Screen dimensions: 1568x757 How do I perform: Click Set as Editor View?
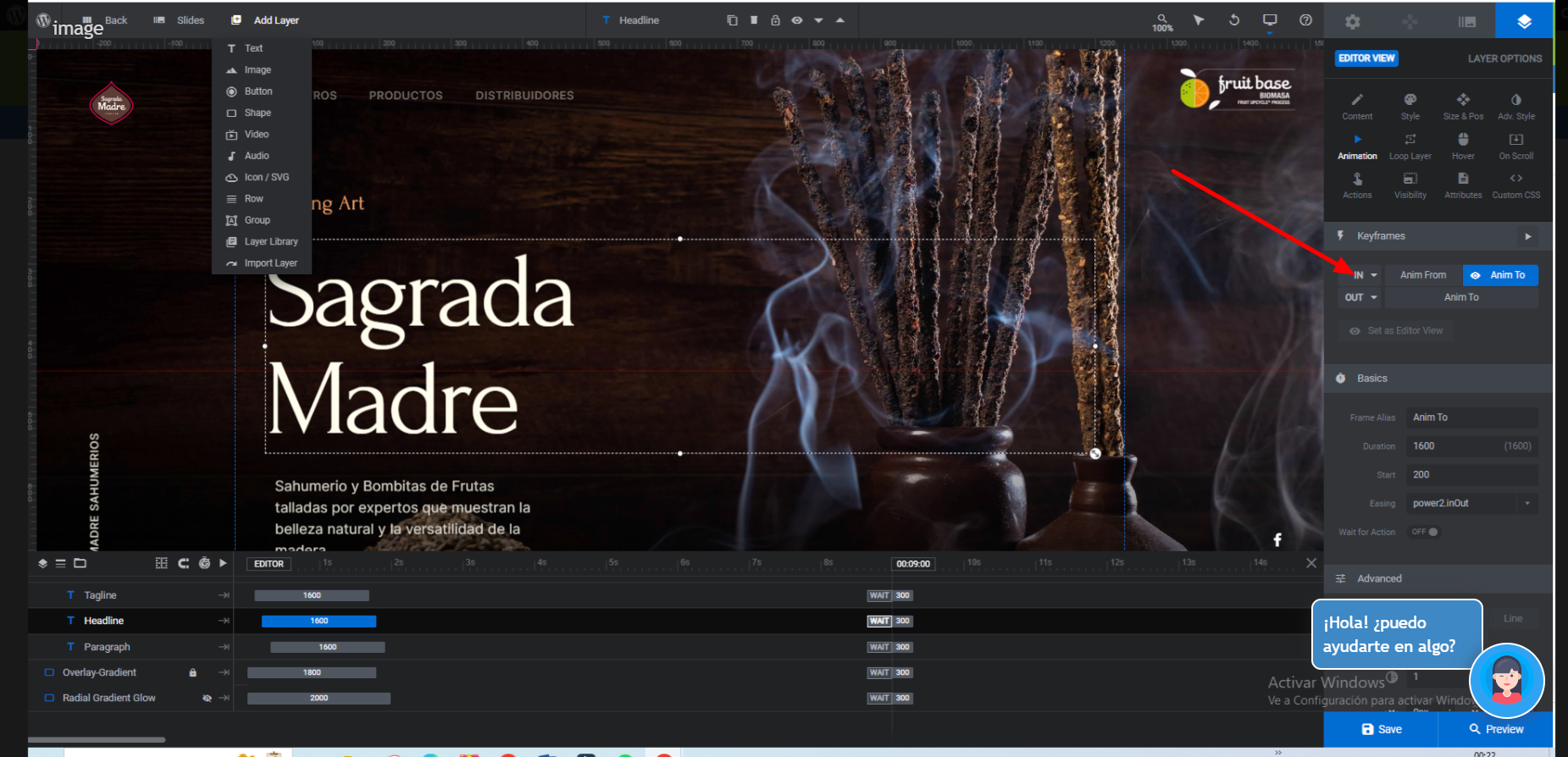[x=1396, y=331]
